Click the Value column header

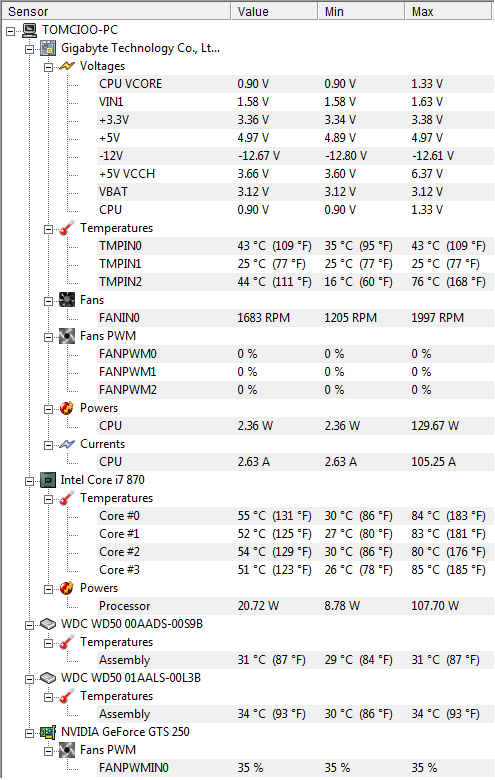(x=275, y=11)
